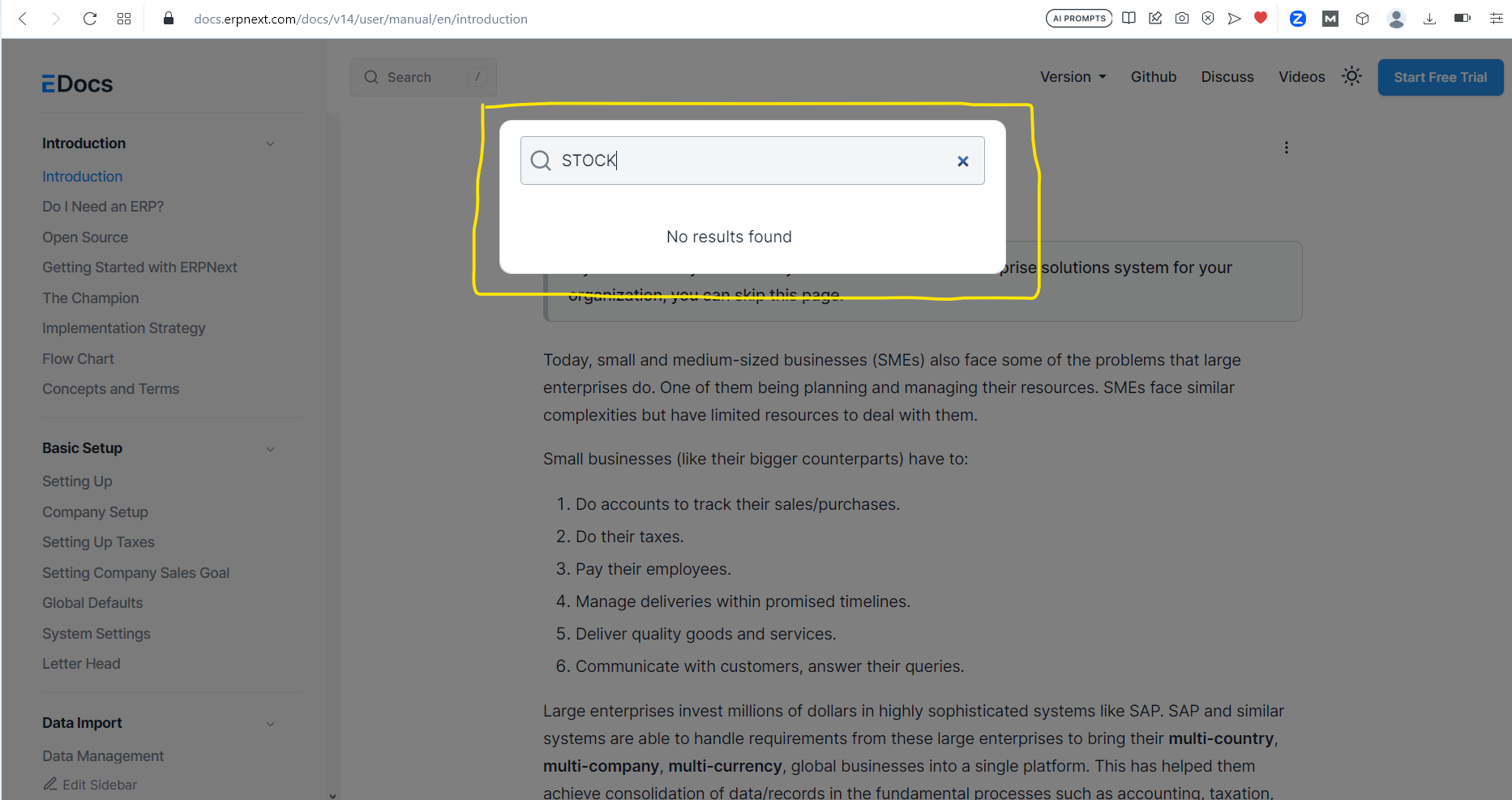1512x800 pixels.
Task: Click the EDocs logo
Action: point(77,83)
